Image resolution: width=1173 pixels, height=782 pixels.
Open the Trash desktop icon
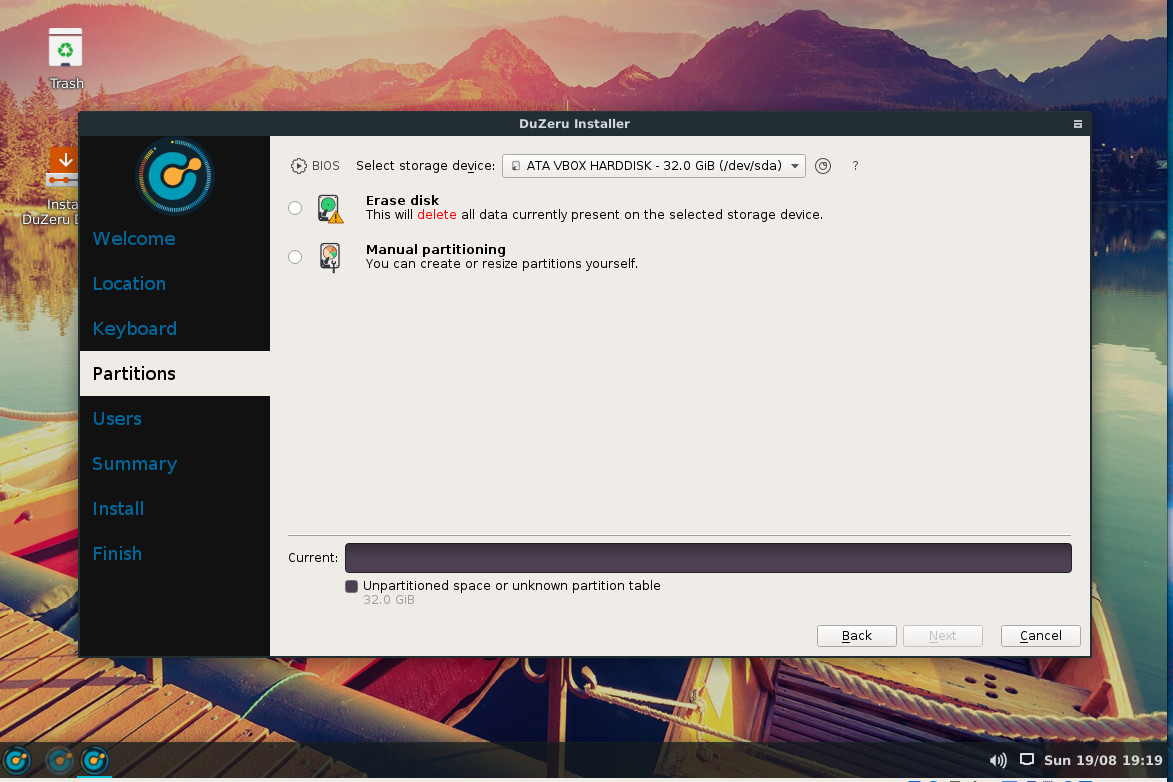point(66,58)
